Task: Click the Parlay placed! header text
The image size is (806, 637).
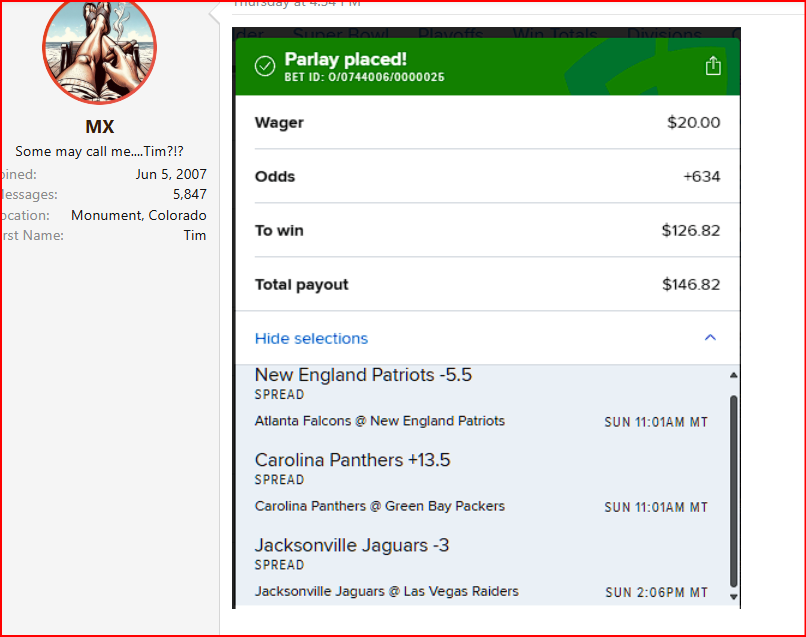Action: [345, 60]
